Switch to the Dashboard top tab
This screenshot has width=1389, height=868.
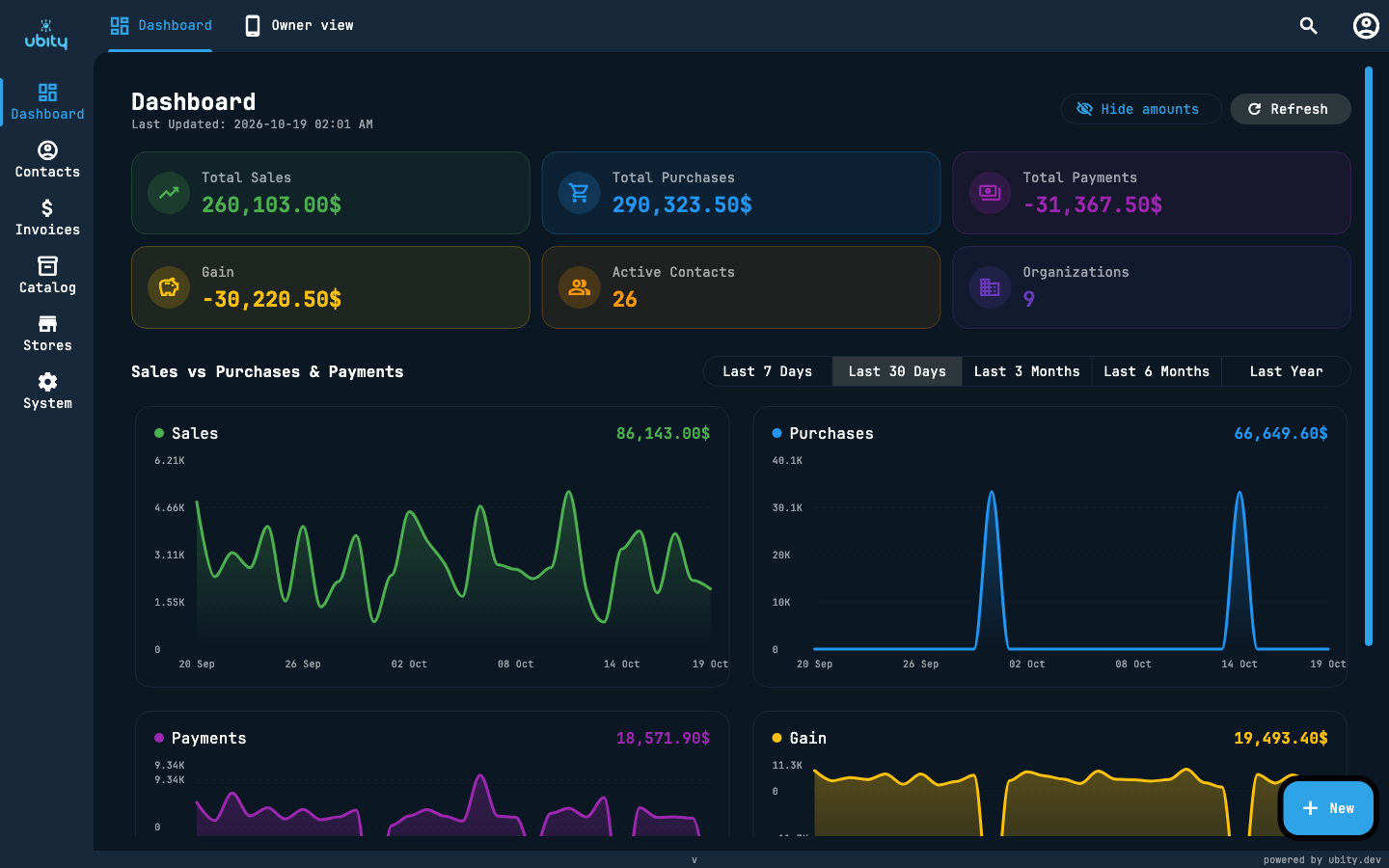(160, 26)
